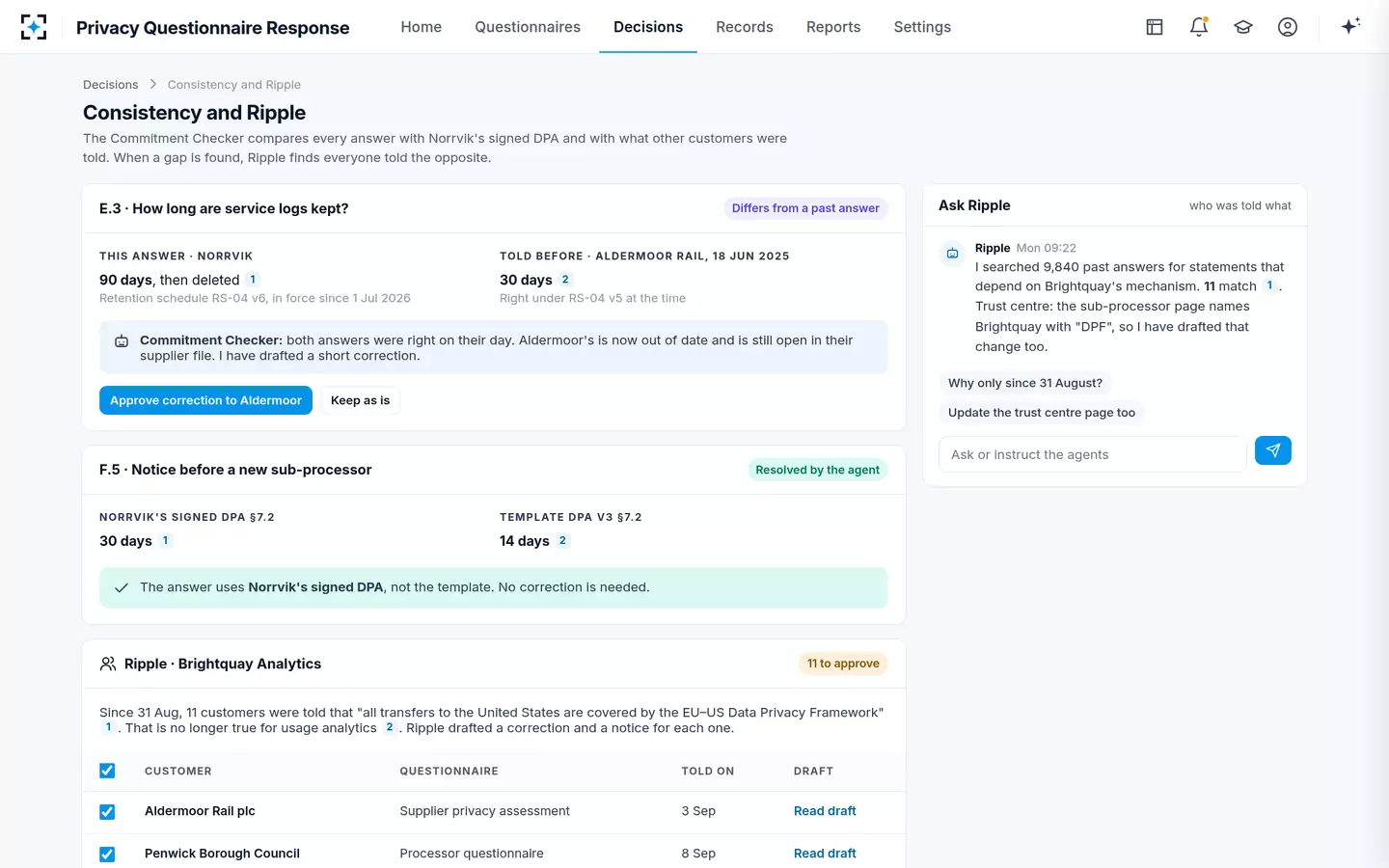Open the graduation cap learning icon

[x=1243, y=27]
